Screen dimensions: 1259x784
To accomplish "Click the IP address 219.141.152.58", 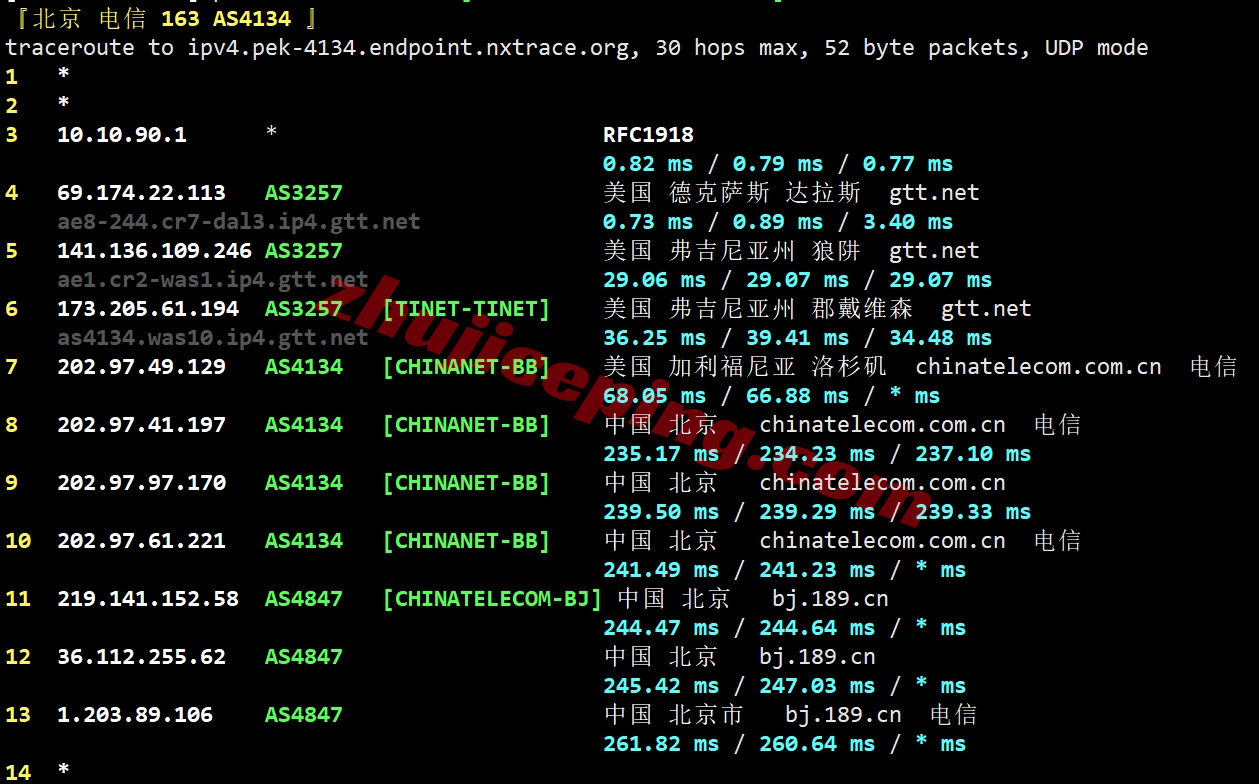I will click(148, 599).
